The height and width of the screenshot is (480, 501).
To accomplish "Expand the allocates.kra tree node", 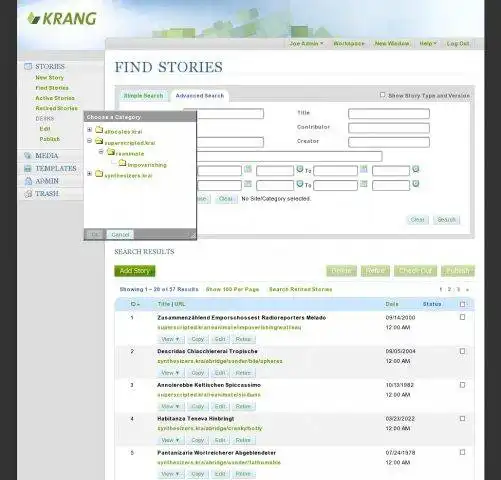I will [x=89, y=130].
